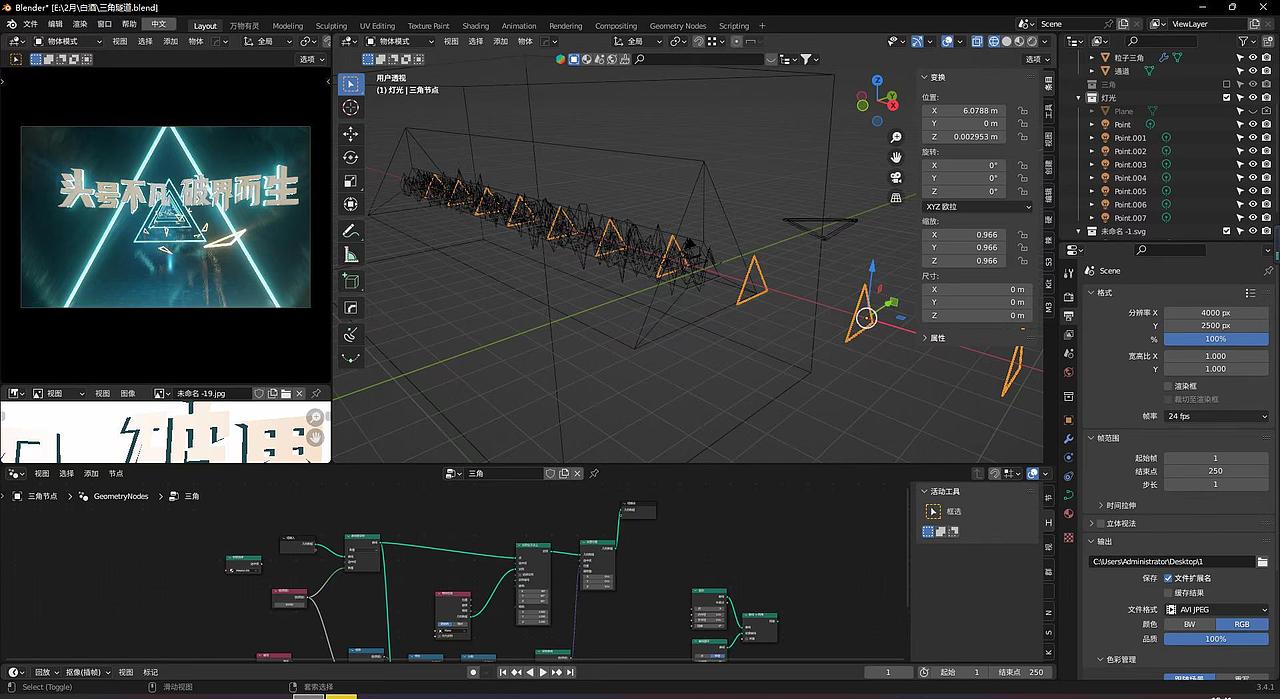
Task: Switch to the Shading workspace tab
Action: tap(476, 26)
